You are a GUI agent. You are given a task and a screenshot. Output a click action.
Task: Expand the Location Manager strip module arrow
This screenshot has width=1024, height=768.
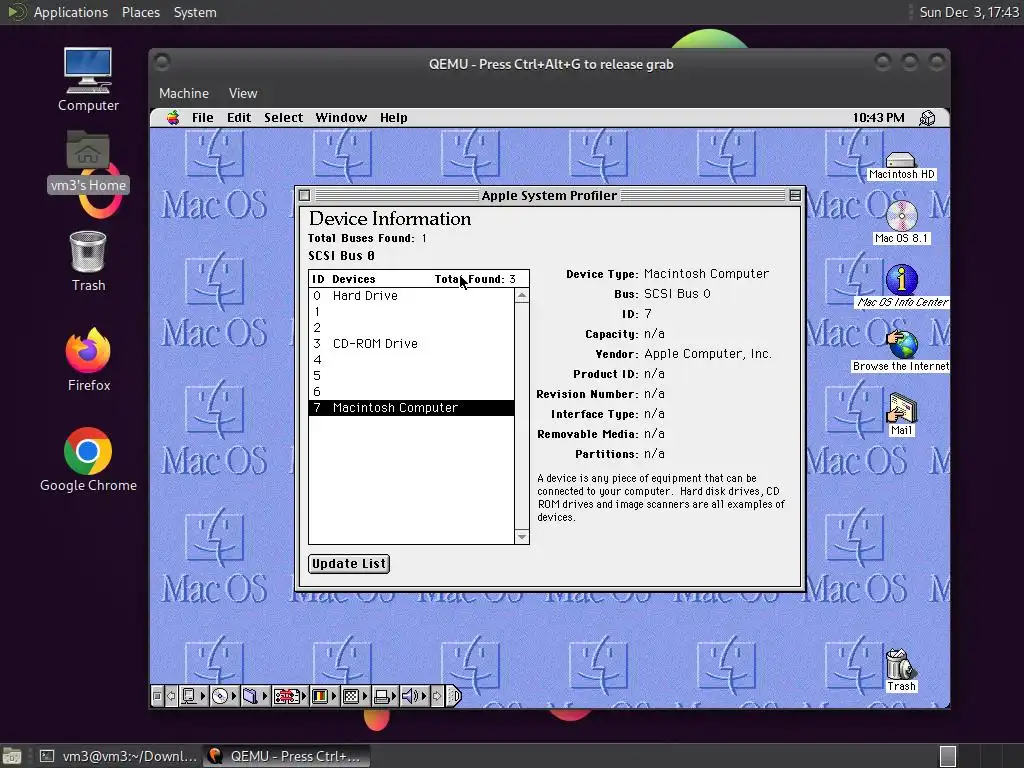[x=304, y=696]
